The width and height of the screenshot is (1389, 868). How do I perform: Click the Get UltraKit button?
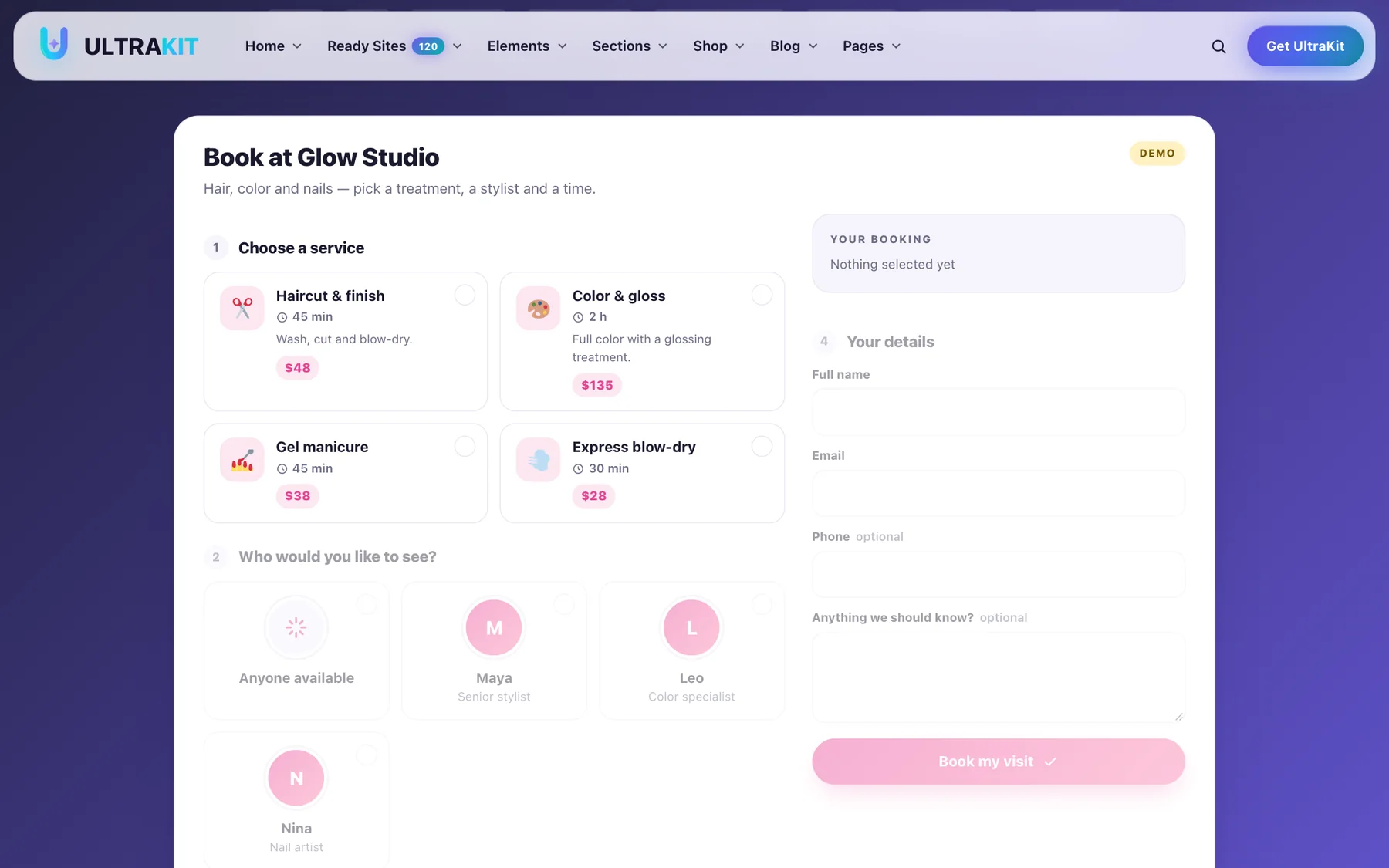pos(1305,46)
